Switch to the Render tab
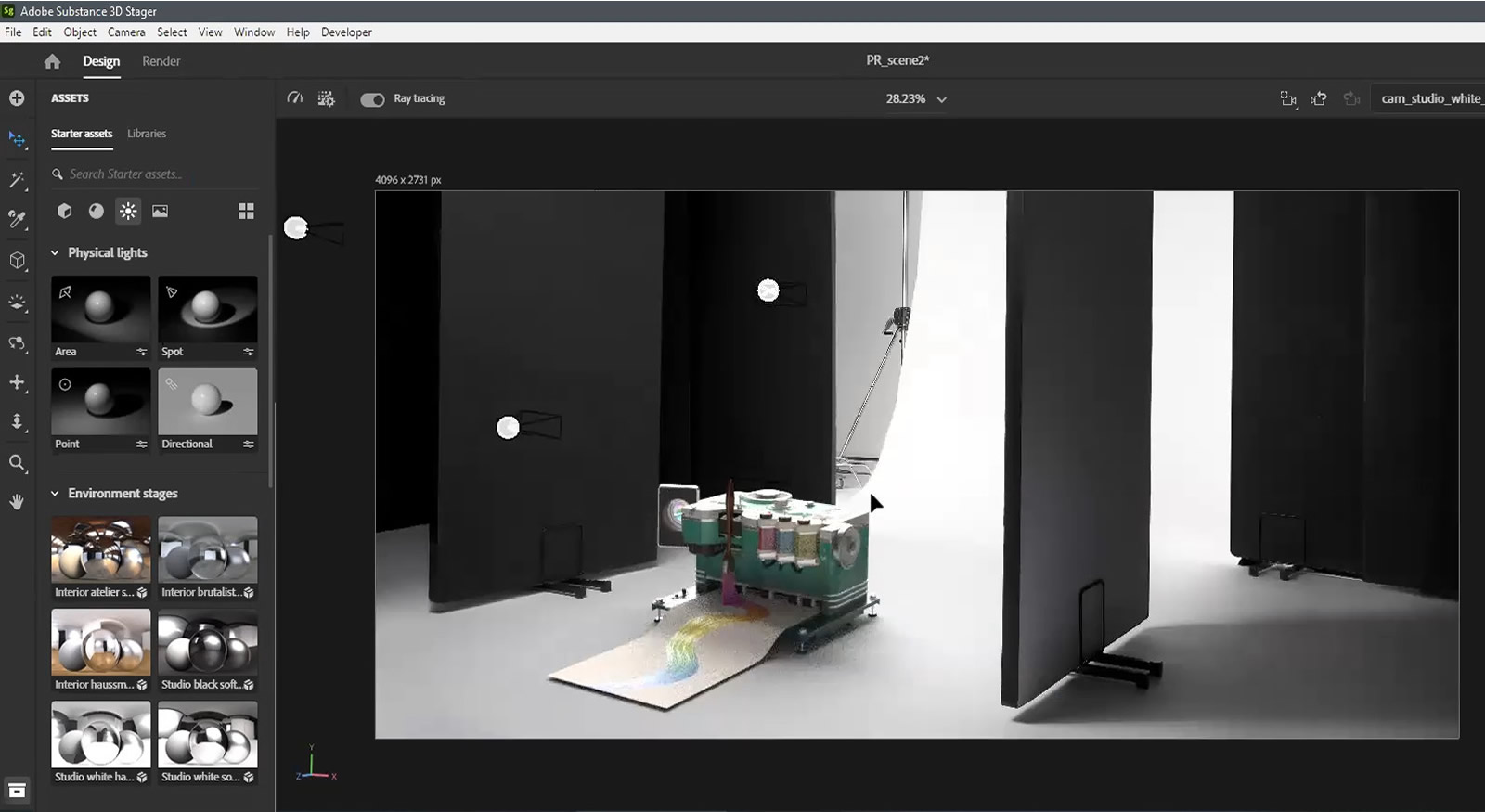The image size is (1485, 812). [x=161, y=61]
